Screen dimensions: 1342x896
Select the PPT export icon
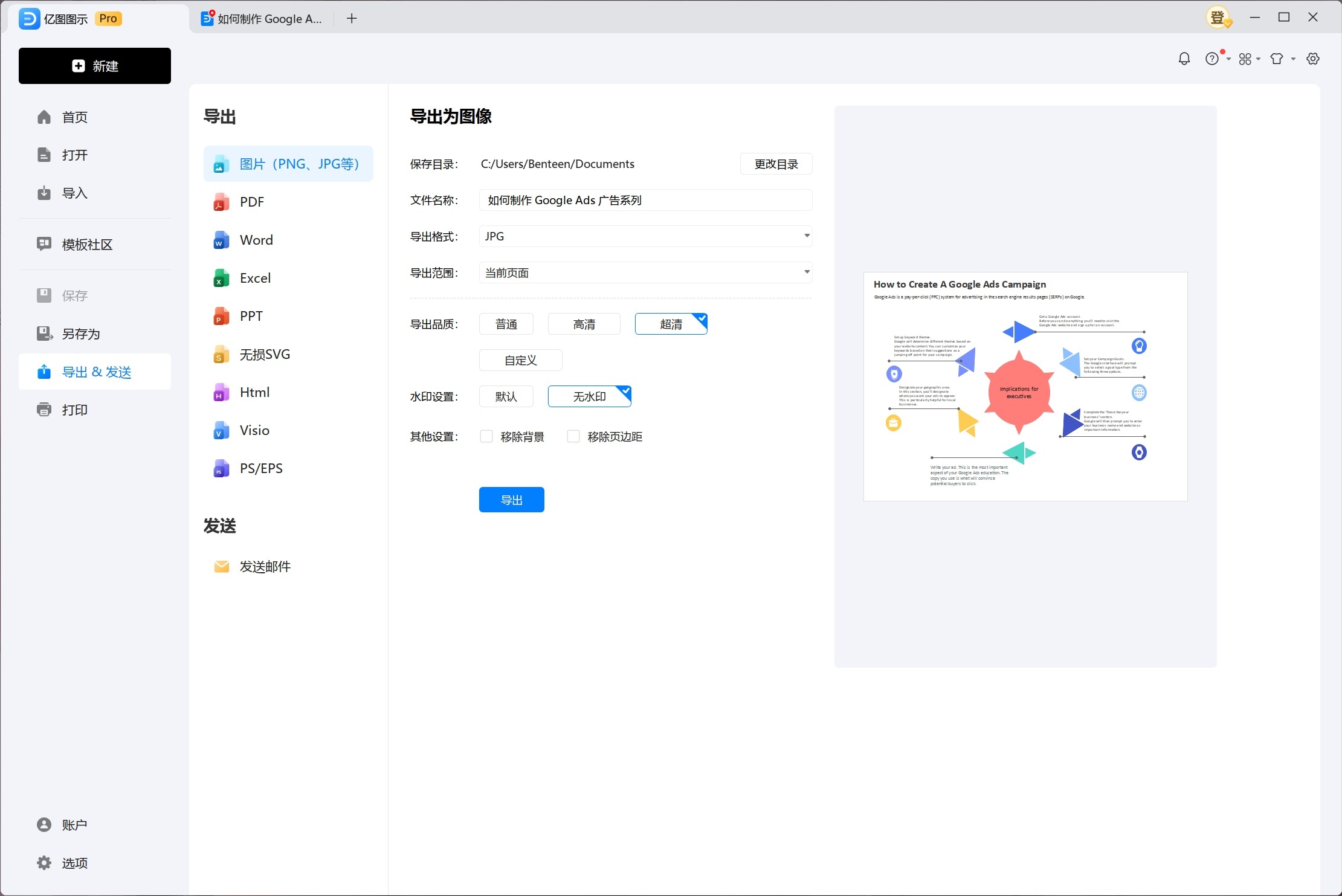pos(221,316)
